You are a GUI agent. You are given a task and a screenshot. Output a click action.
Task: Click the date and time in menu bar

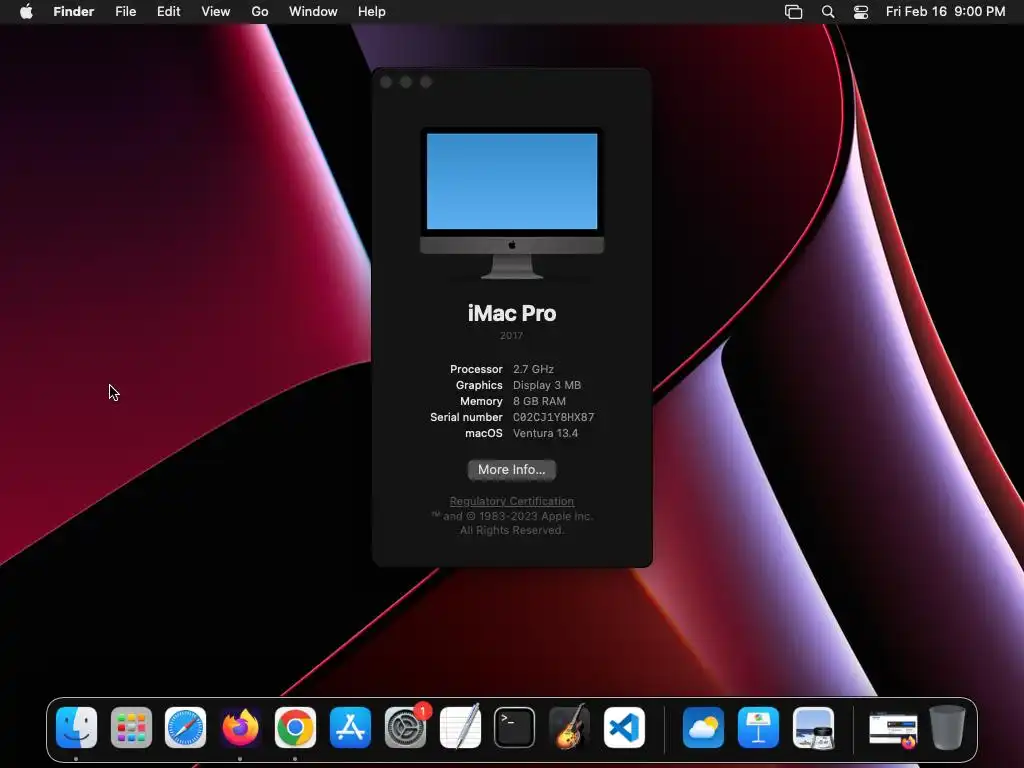coord(946,12)
